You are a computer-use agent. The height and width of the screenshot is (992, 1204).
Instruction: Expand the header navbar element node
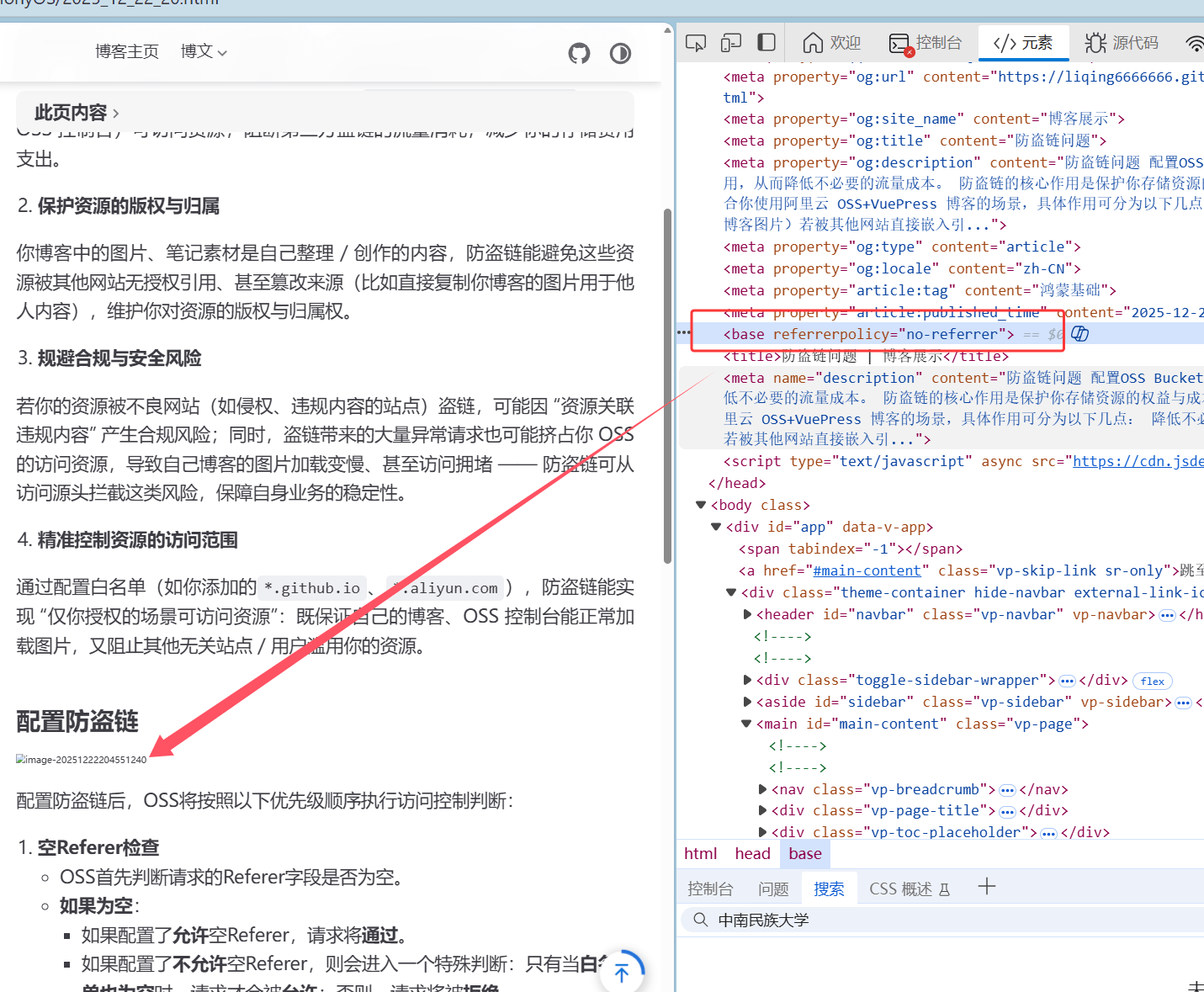coord(747,614)
